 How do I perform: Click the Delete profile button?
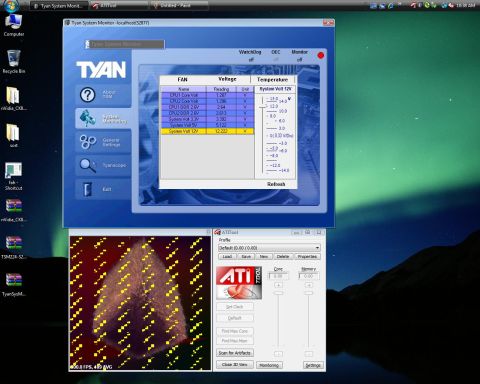coord(283,257)
